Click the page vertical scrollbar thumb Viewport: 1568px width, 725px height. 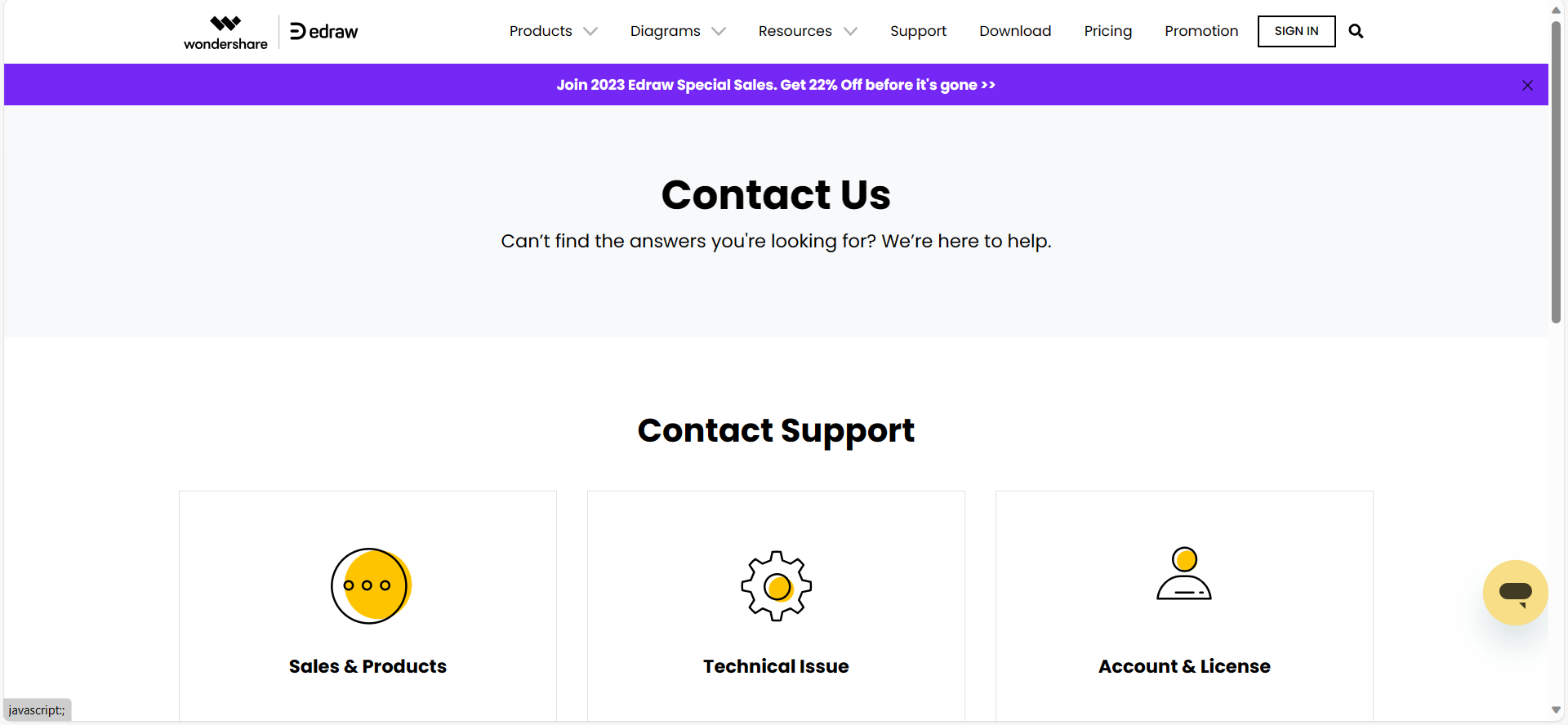click(x=1556, y=171)
